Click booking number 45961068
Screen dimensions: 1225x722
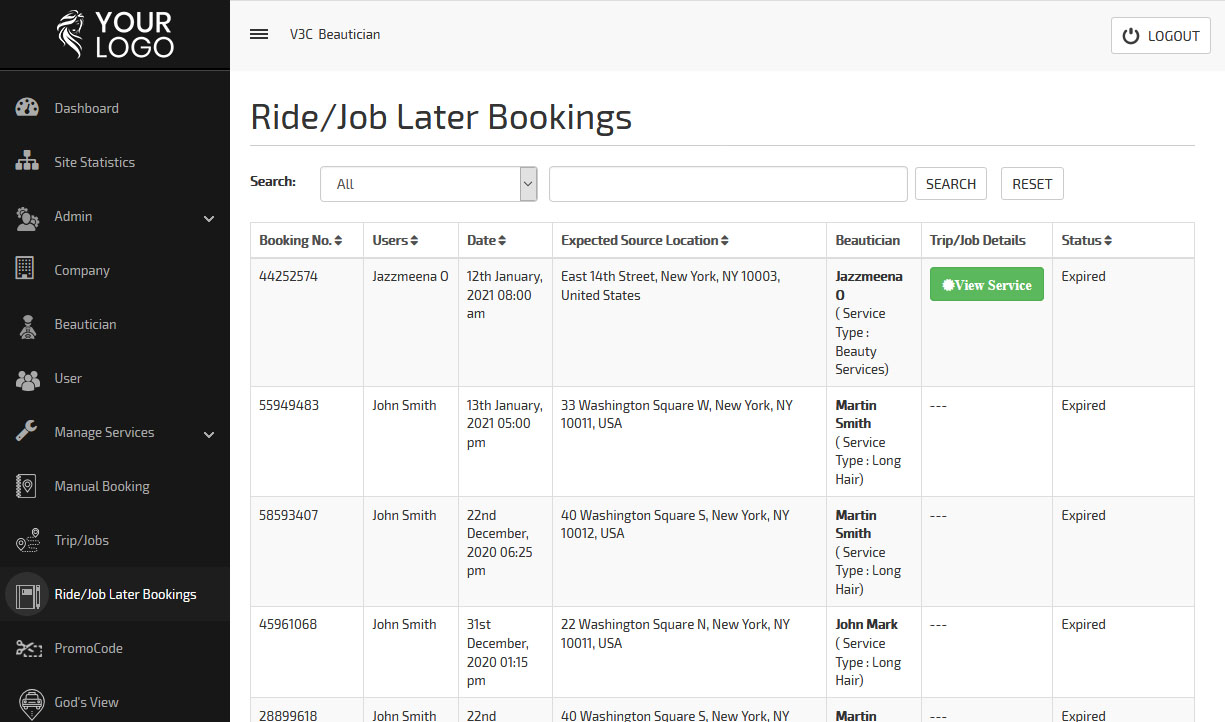click(288, 624)
